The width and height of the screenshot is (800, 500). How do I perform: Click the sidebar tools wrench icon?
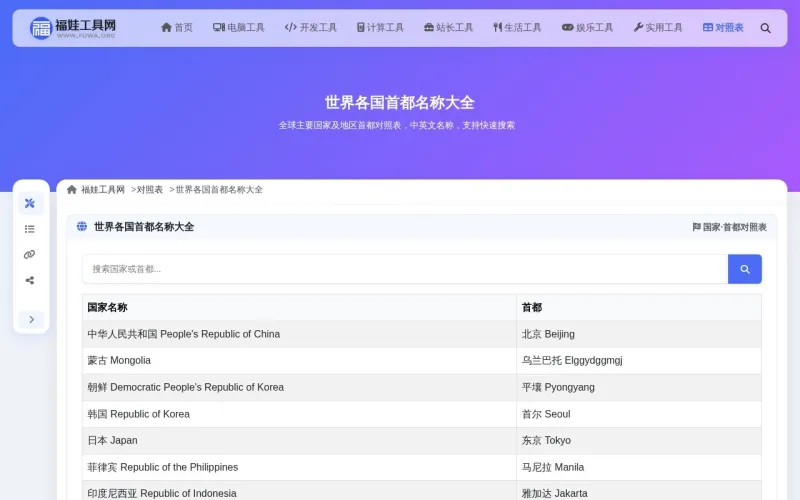[30, 204]
